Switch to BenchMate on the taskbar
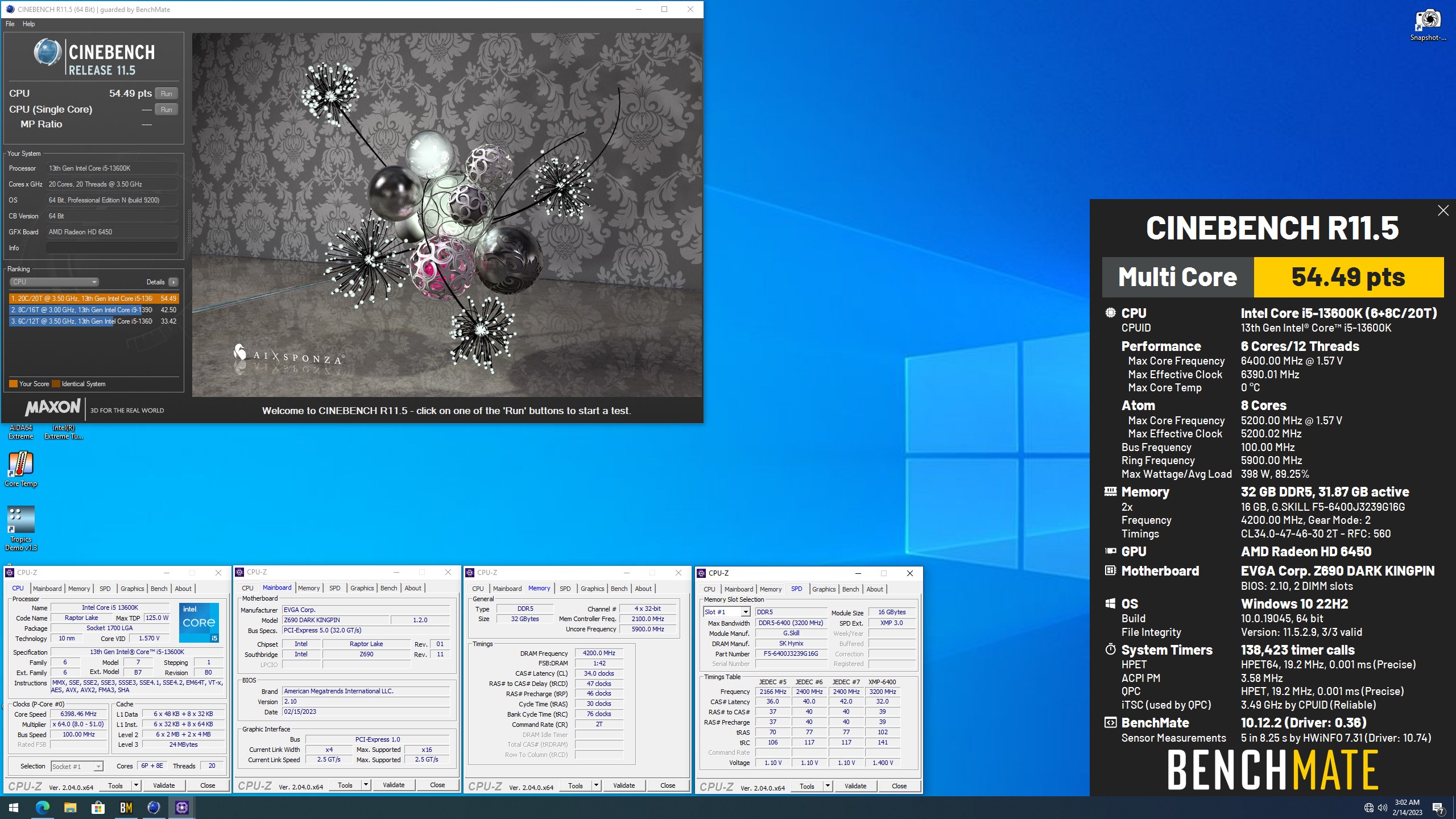This screenshot has height=819, width=1456. coord(126,807)
